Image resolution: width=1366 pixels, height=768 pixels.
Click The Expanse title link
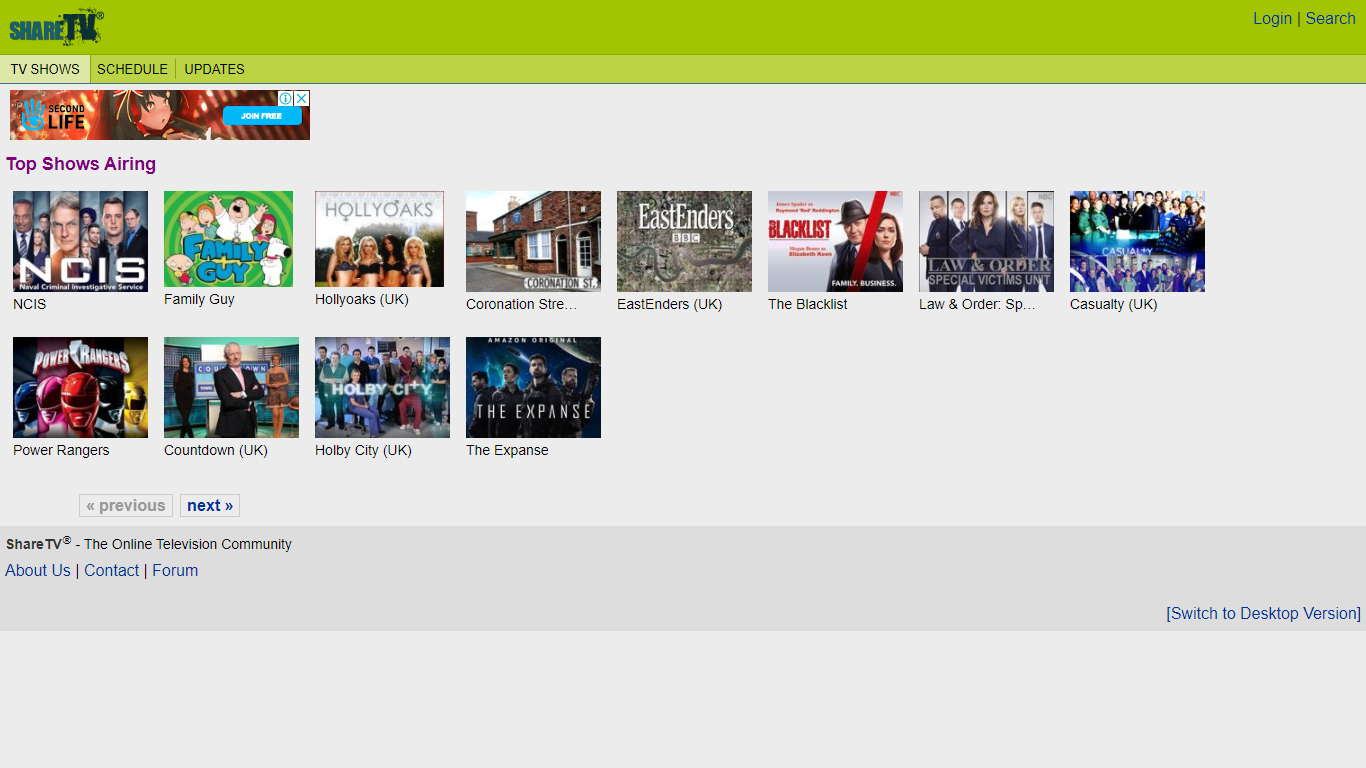point(507,450)
